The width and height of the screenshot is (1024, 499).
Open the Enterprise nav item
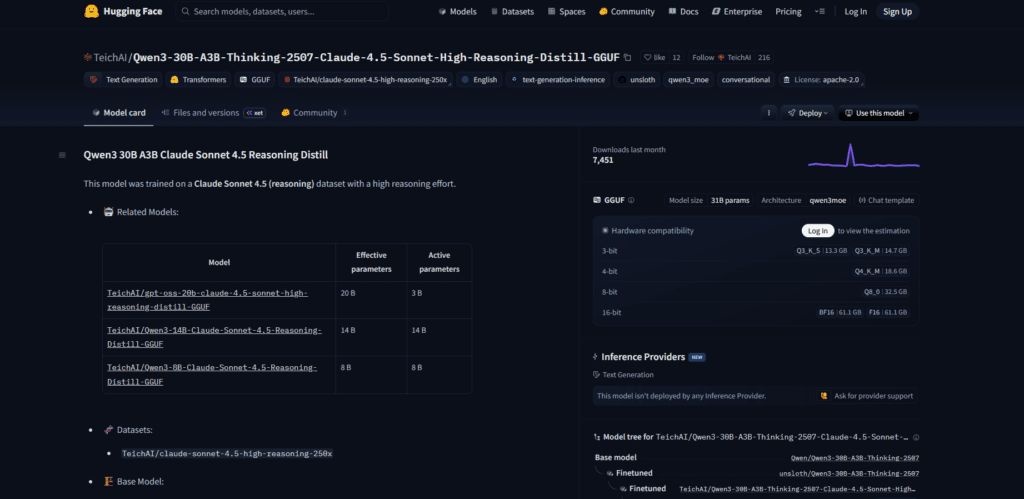[737, 11]
